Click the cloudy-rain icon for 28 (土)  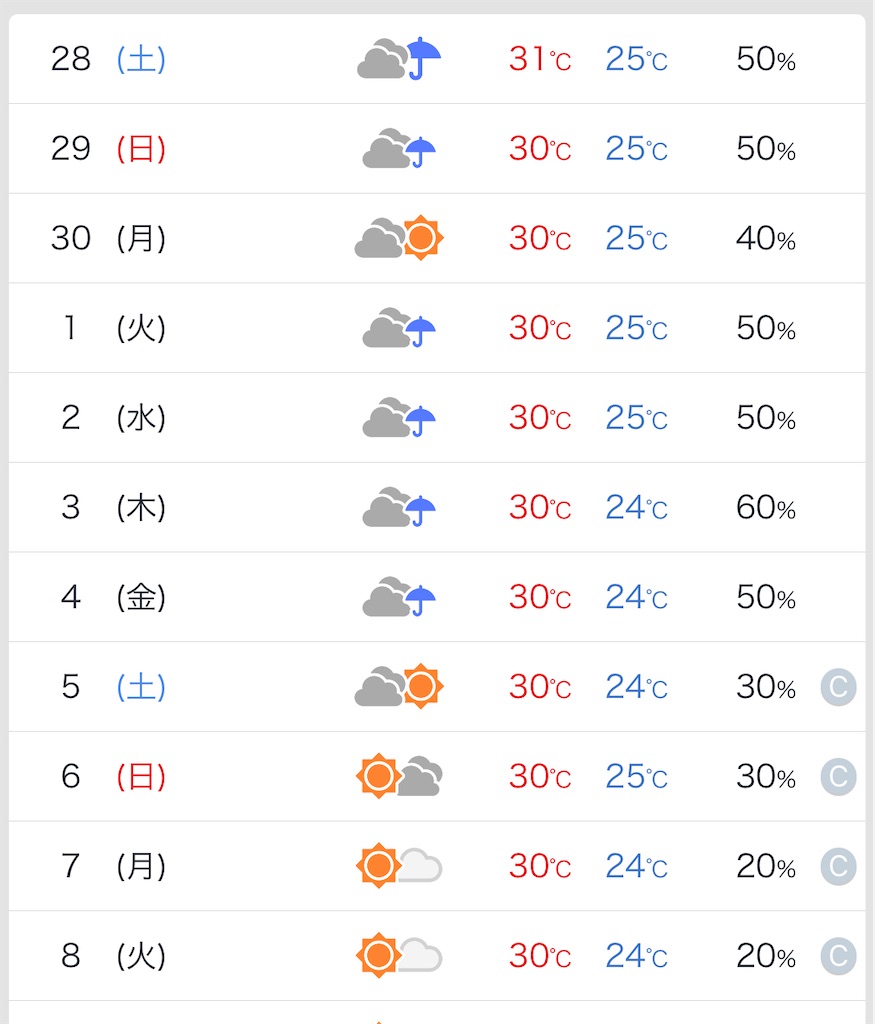click(x=399, y=59)
